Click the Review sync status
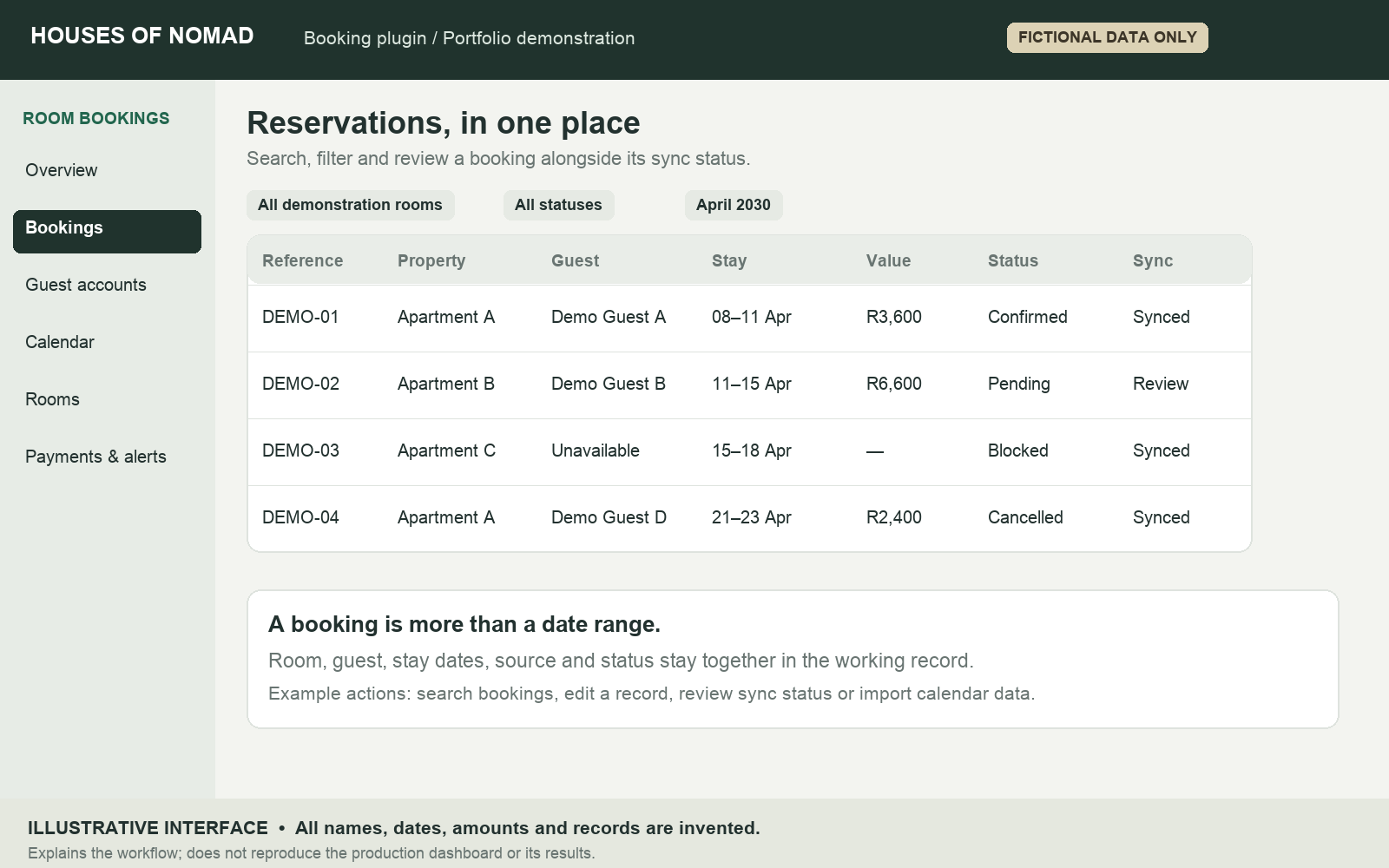 click(x=1161, y=384)
